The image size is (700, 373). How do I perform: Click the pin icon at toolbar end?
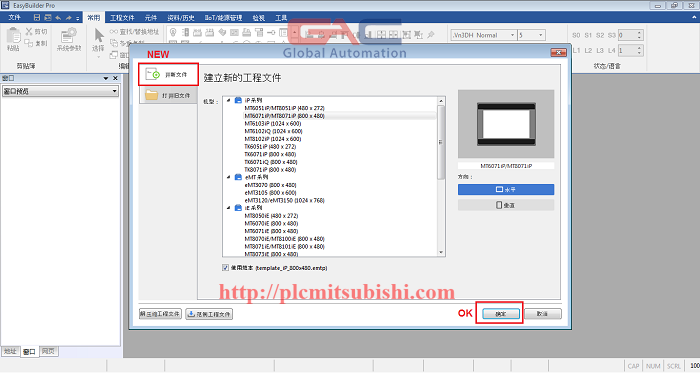[431, 34]
